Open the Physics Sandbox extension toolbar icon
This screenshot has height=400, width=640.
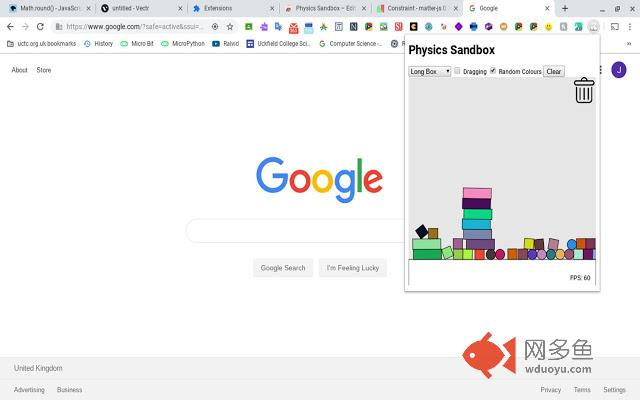click(593, 27)
